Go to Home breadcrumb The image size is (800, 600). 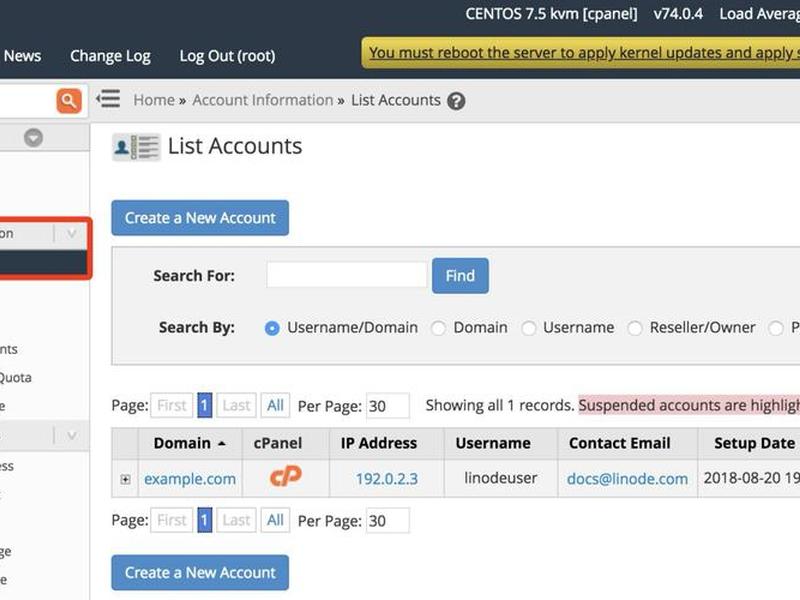point(154,100)
